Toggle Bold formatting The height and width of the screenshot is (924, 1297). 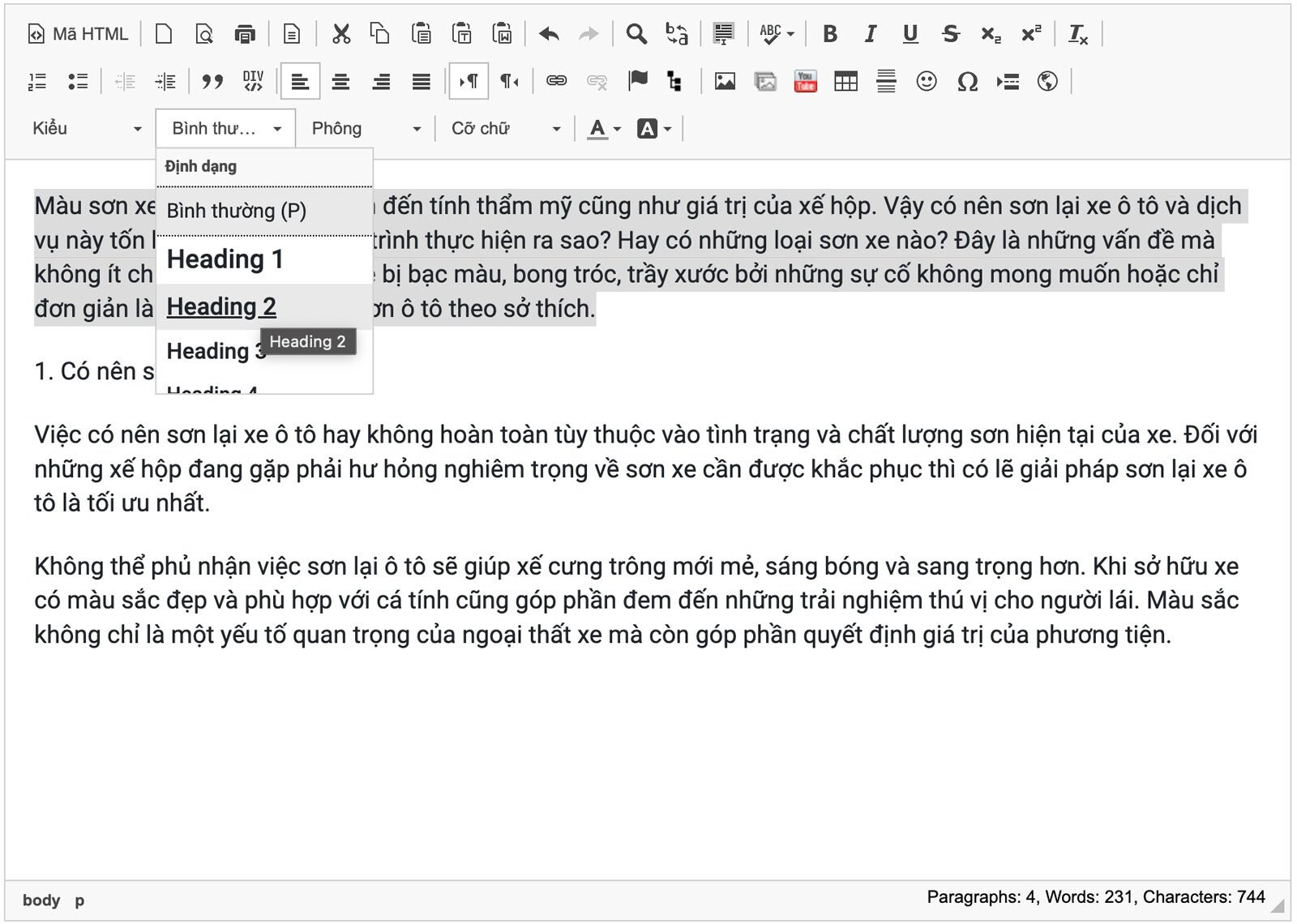click(x=829, y=34)
